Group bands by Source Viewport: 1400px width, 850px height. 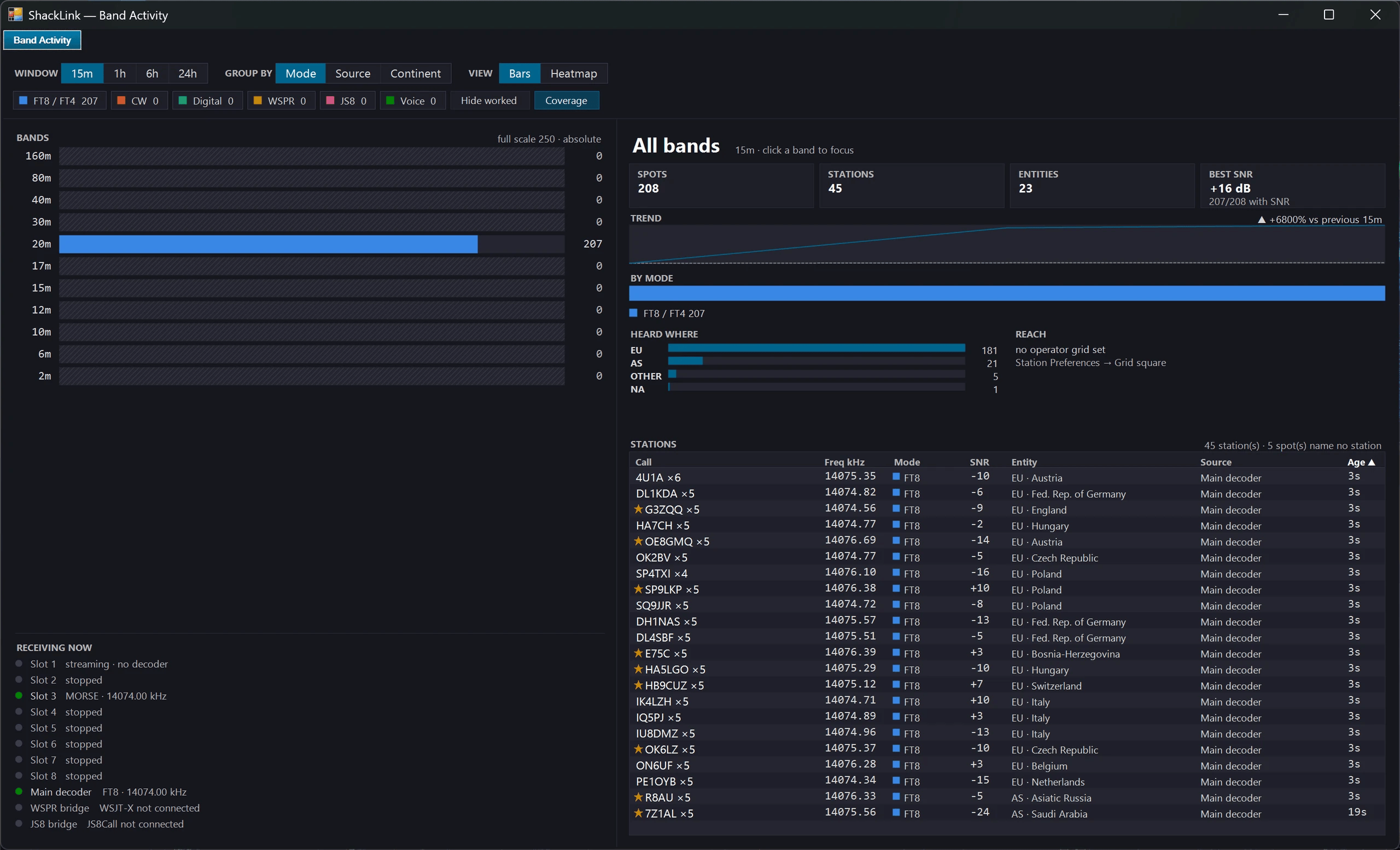(353, 73)
